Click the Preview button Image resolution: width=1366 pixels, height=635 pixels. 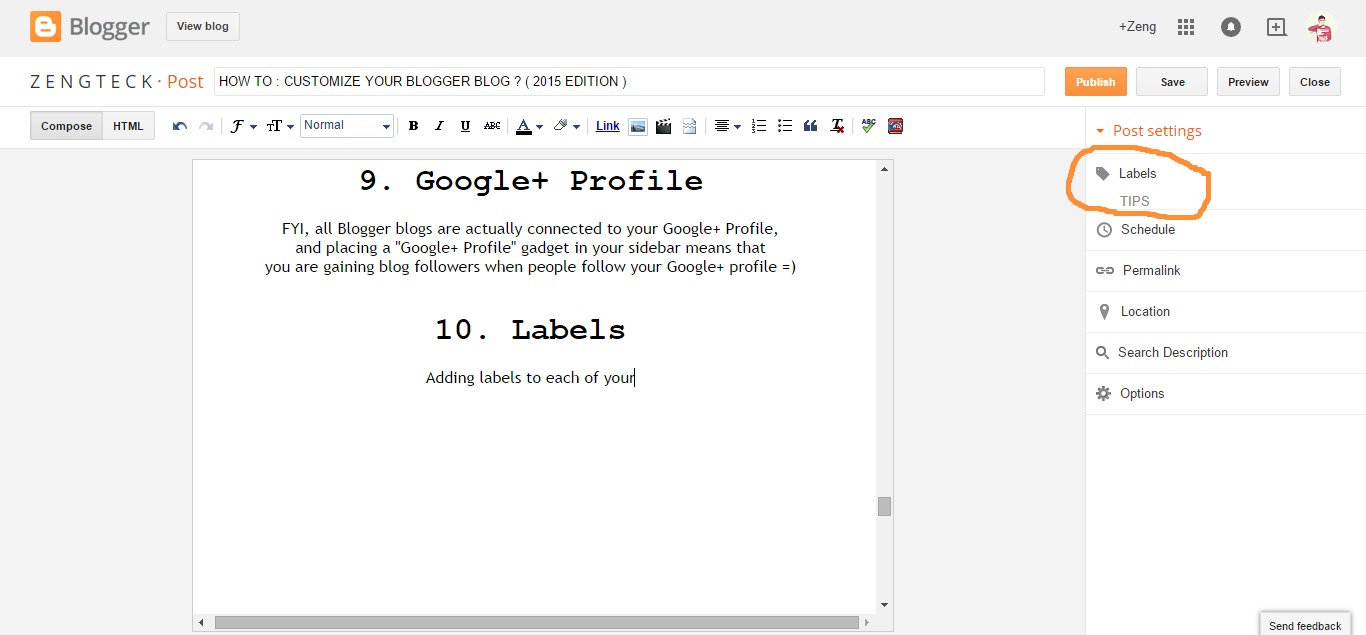(x=1248, y=82)
